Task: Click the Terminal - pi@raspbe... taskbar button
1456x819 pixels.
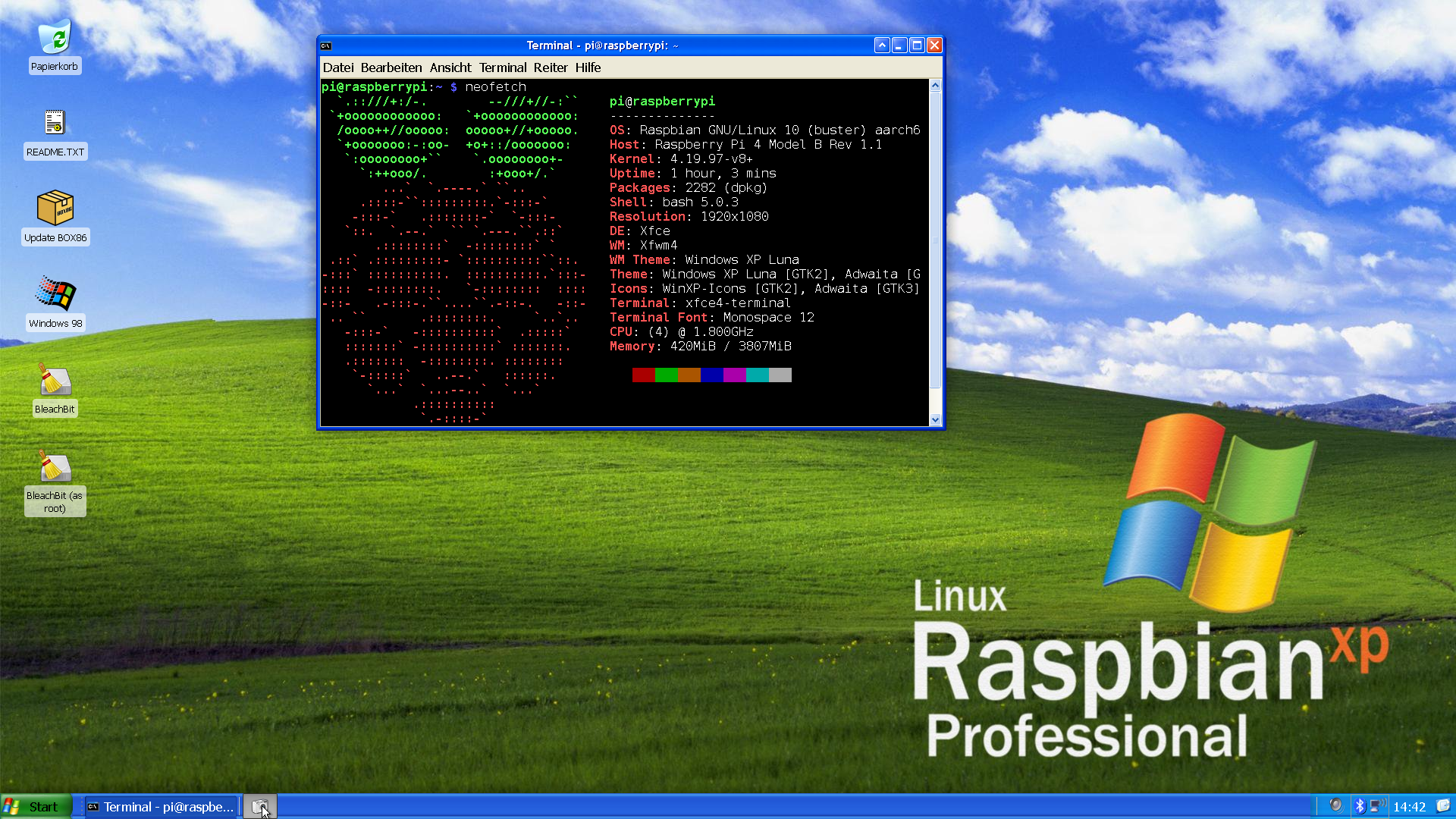Action: [161, 807]
